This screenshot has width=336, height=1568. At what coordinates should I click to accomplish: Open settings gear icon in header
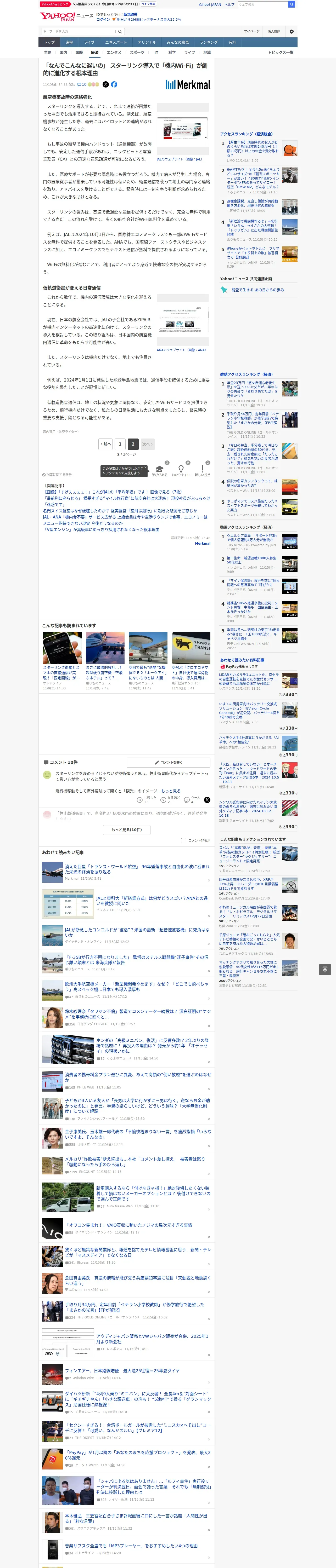pos(291,32)
